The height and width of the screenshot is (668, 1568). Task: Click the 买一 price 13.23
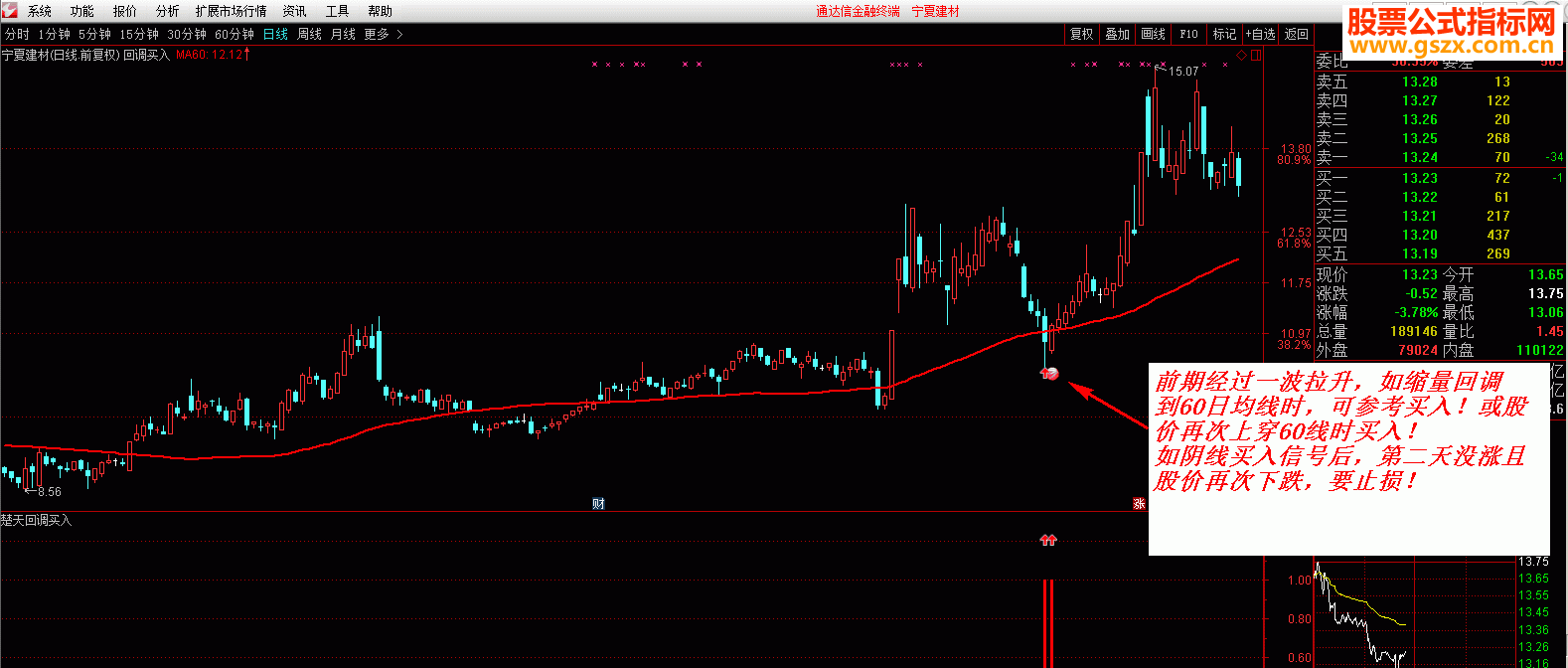(1419, 178)
